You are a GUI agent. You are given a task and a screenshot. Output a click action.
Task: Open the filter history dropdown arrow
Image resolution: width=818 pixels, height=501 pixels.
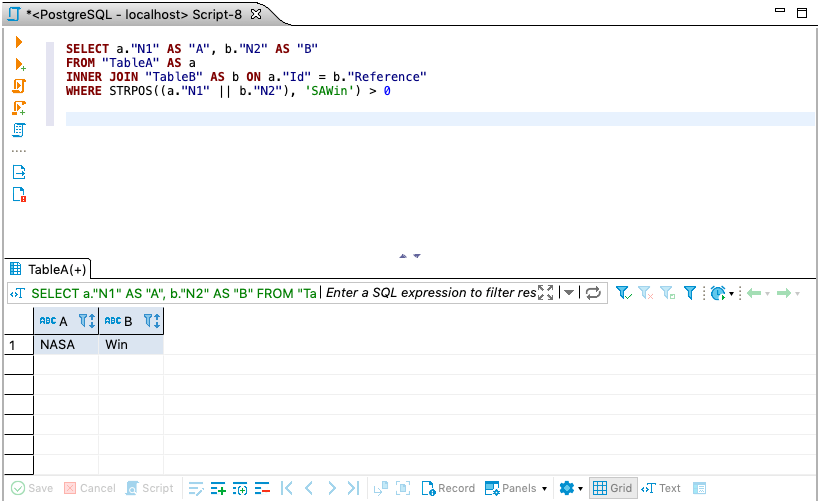point(569,293)
